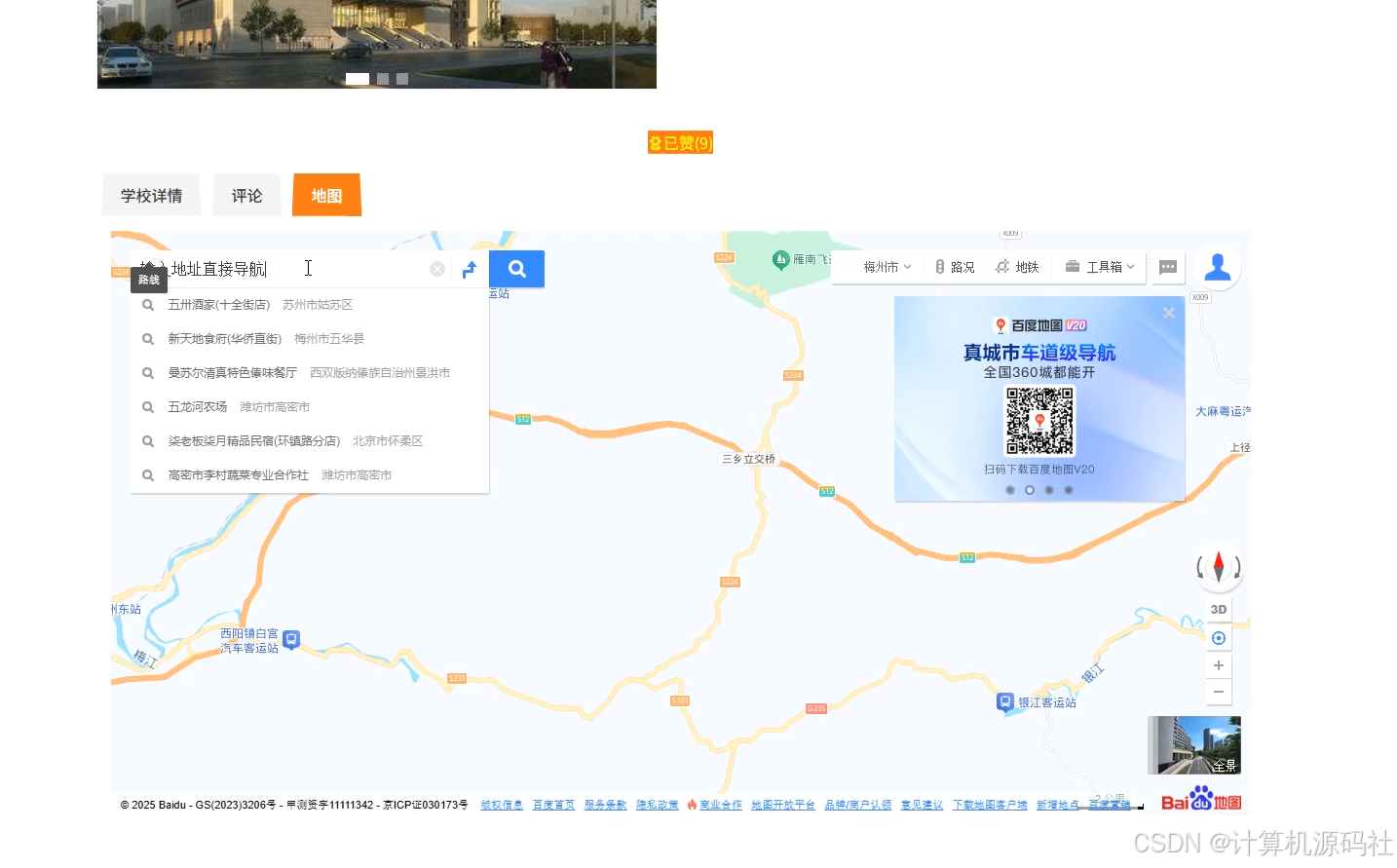Switch to the 学校详情 school details tab
Screen dimensions: 1397x868
tap(150, 195)
